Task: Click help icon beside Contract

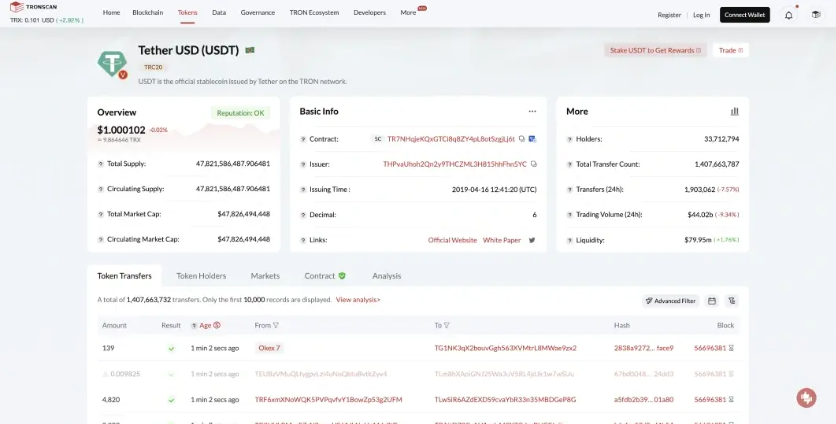Action: pyautogui.click(x=303, y=139)
